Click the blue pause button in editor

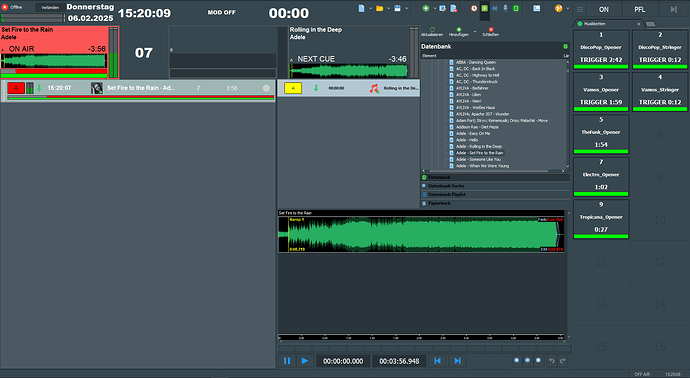pos(287,361)
